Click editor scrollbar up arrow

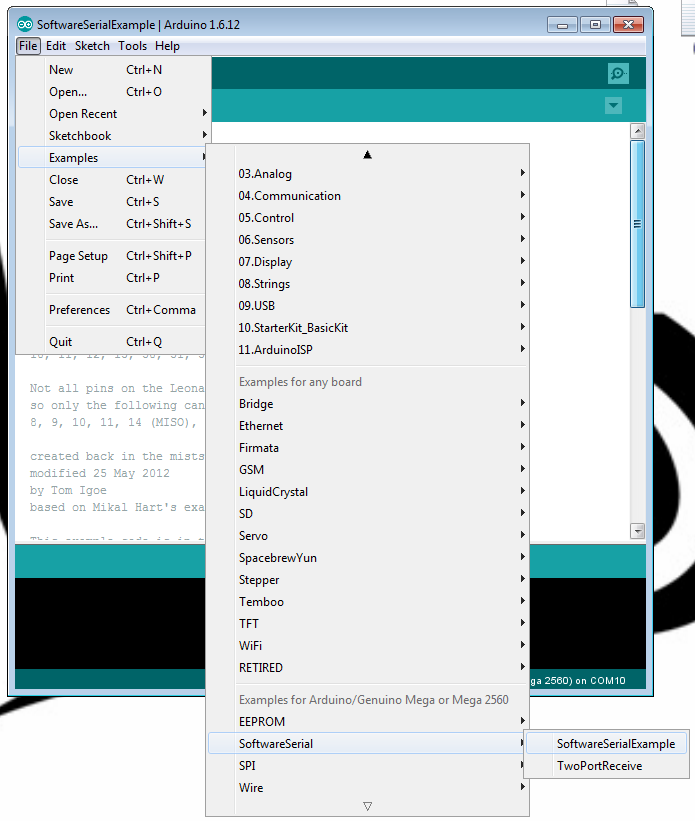coord(637,130)
